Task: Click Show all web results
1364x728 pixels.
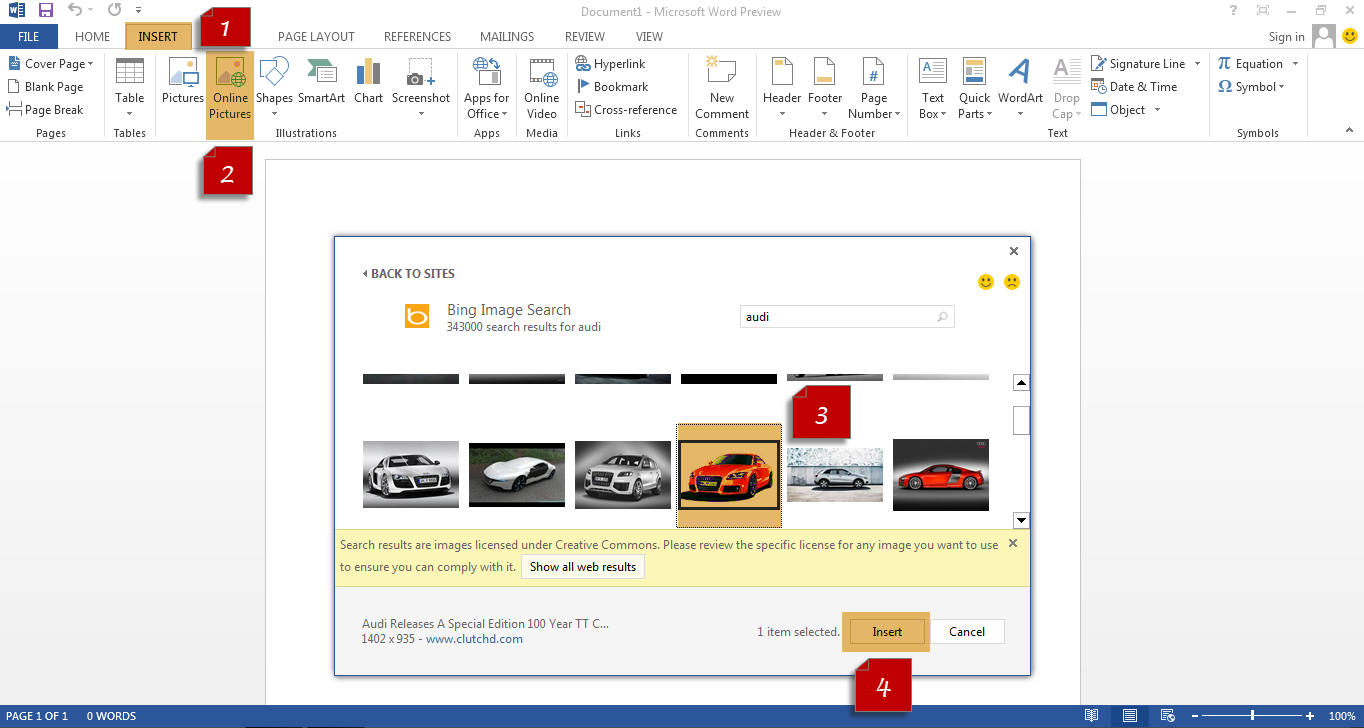Action: [x=583, y=567]
